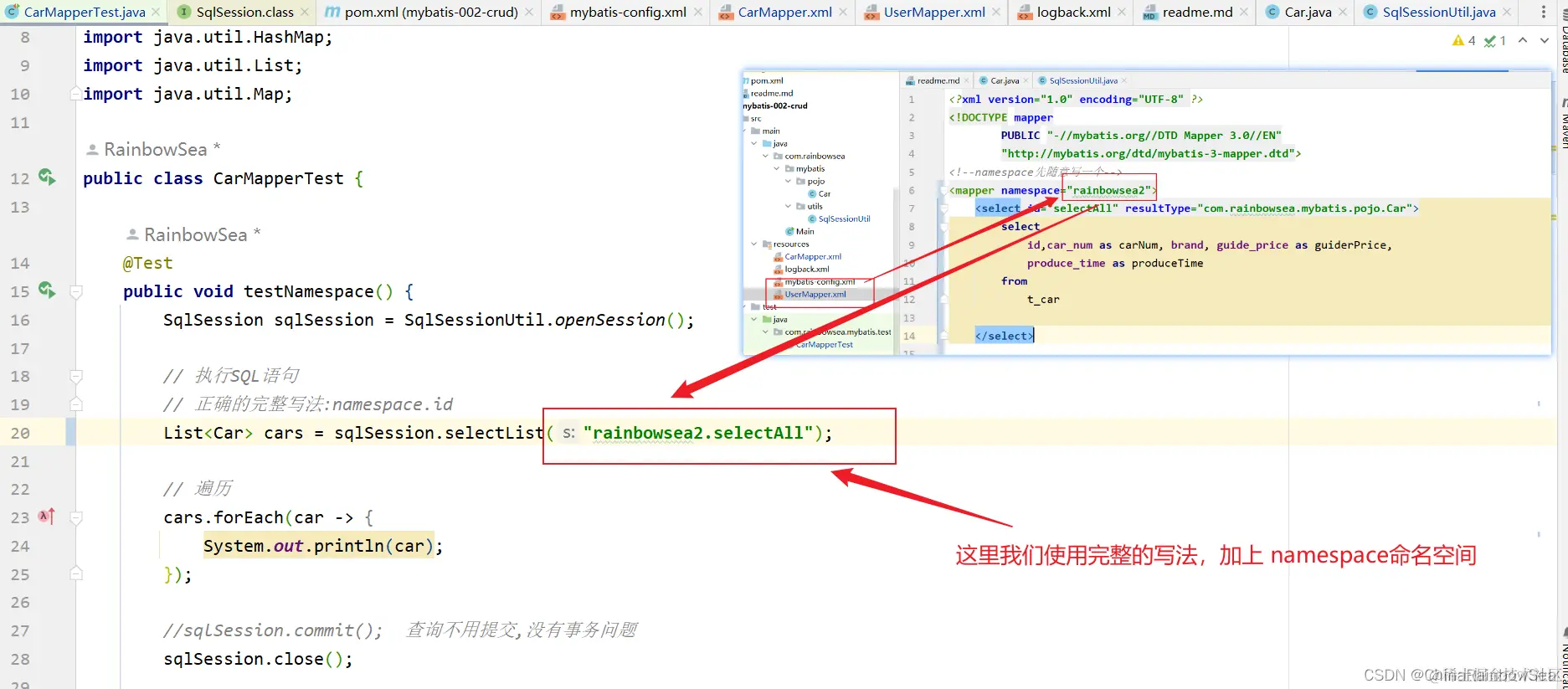Click the CarMapperTest class name

(x=278, y=178)
